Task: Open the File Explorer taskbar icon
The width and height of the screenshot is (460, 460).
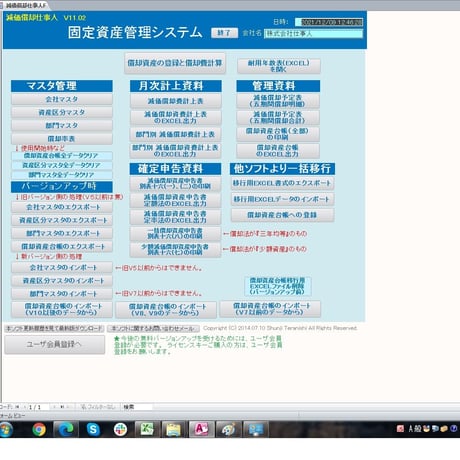Action: click(174, 429)
